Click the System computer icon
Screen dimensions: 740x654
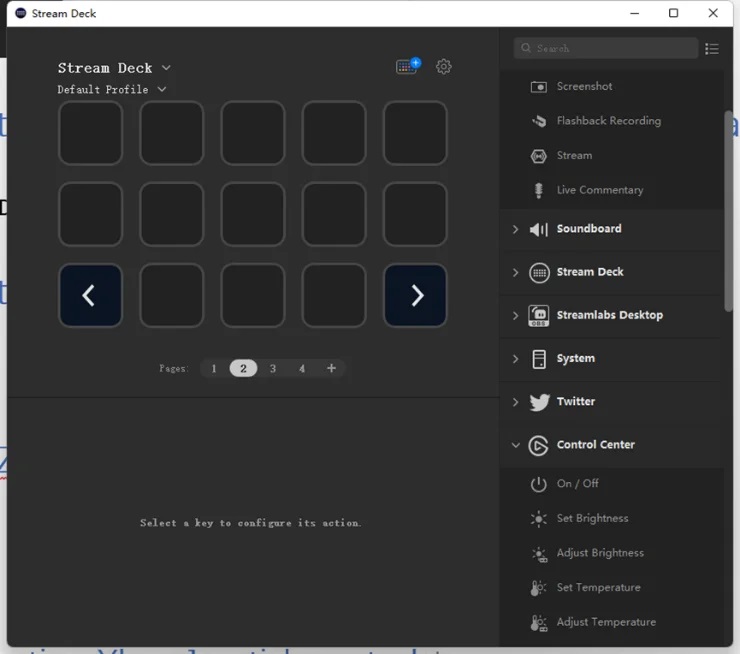(538, 359)
